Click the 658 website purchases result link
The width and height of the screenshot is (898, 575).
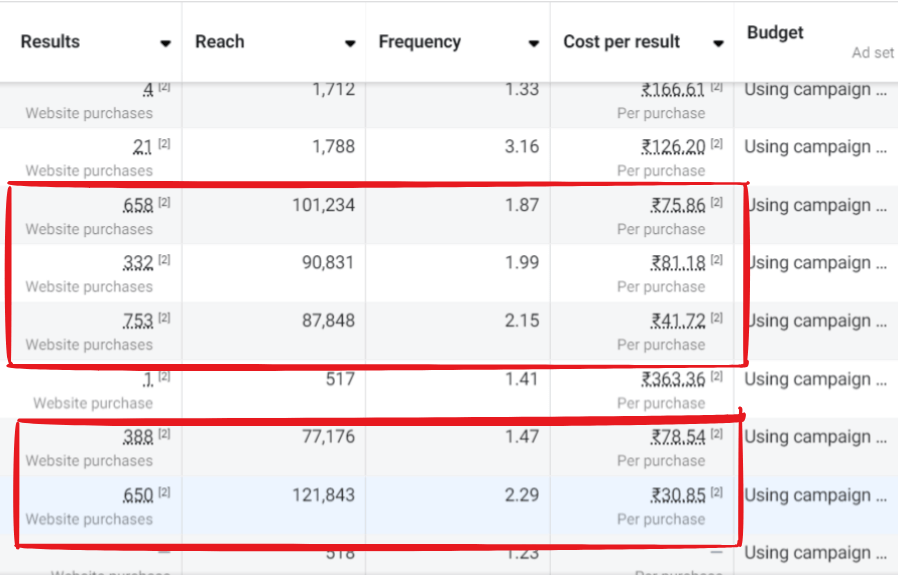[138, 205]
